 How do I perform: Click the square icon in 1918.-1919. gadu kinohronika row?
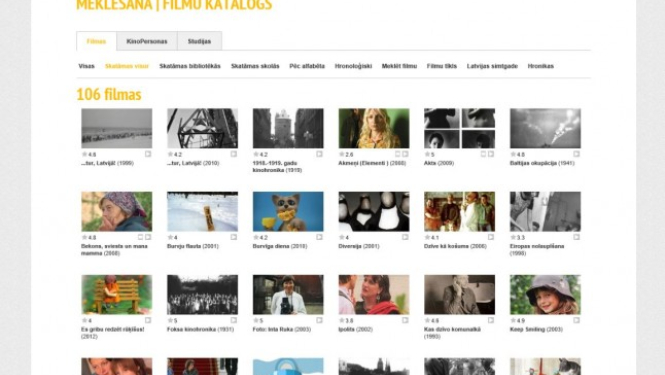(x=319, y=154)
